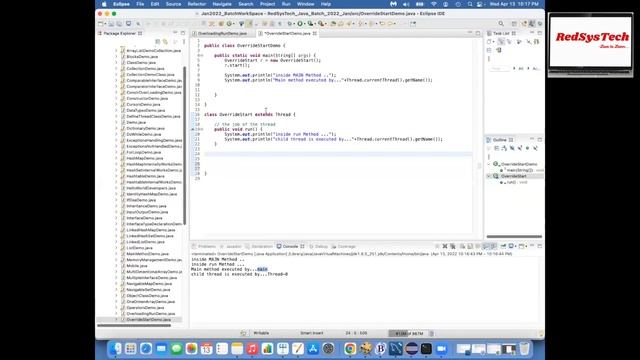Click Remove All Terminated Launches in Console
This screenshot has width=640, height=360.
click(x=453, y=246)
